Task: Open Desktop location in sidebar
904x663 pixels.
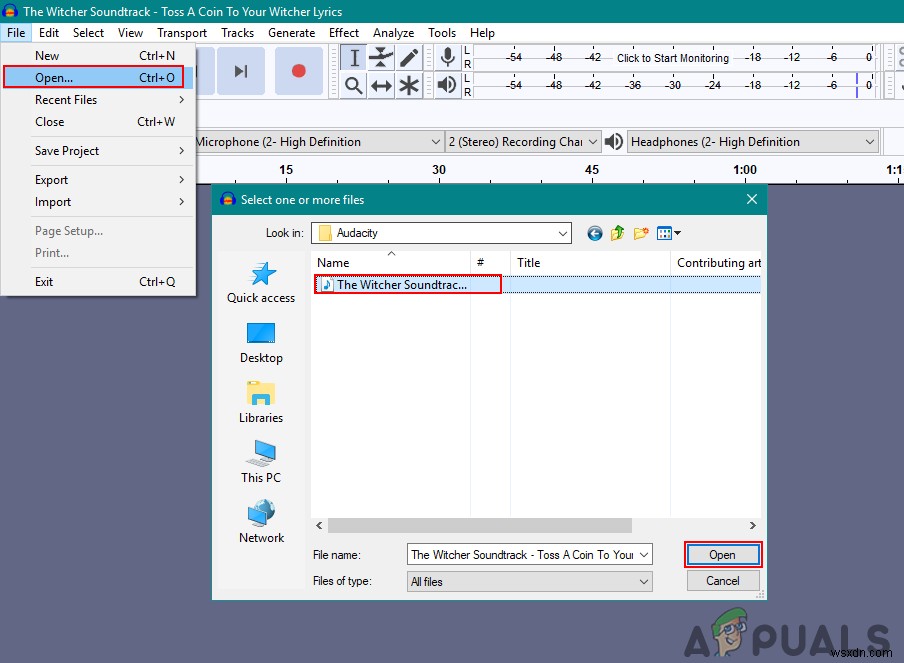Action: click(x=261, y=342)
